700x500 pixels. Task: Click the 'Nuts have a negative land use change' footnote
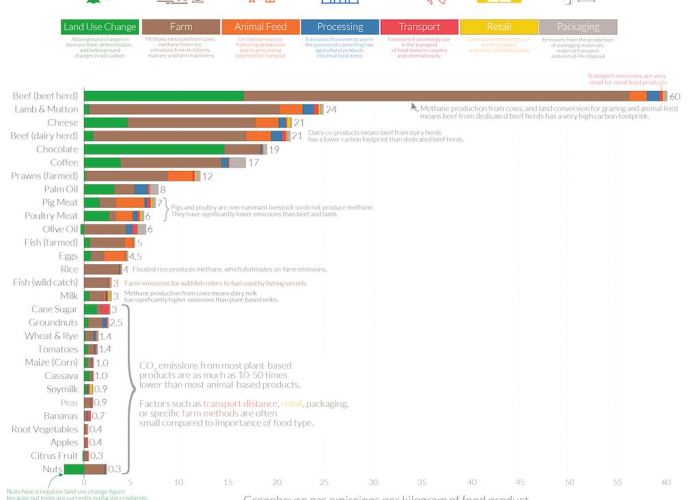[x=77, y=494]
